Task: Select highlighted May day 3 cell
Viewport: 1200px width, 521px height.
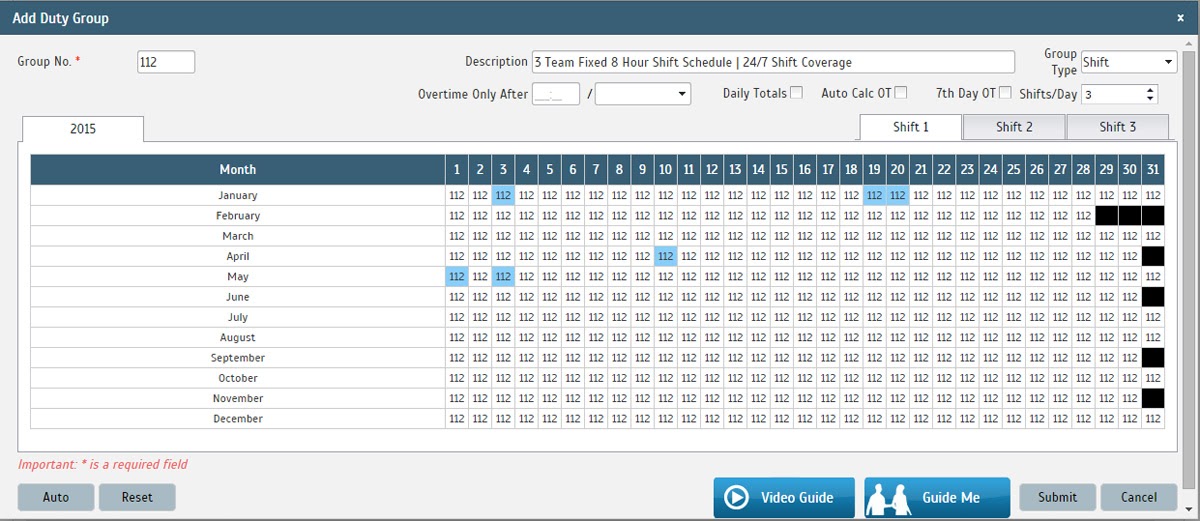Action: [x=503, y=277]
